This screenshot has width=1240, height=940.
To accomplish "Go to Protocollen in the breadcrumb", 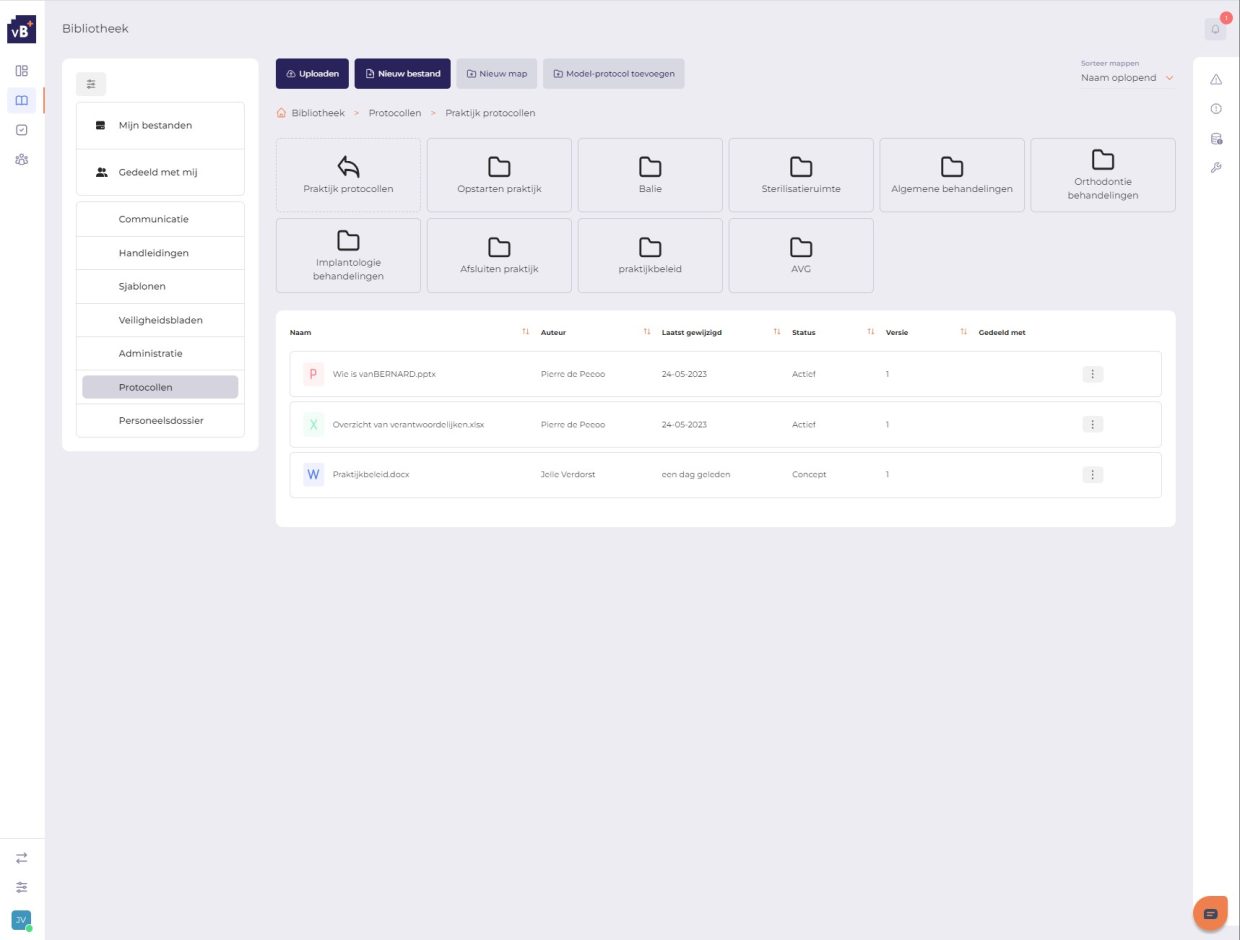I will click(x=394, y=113).
